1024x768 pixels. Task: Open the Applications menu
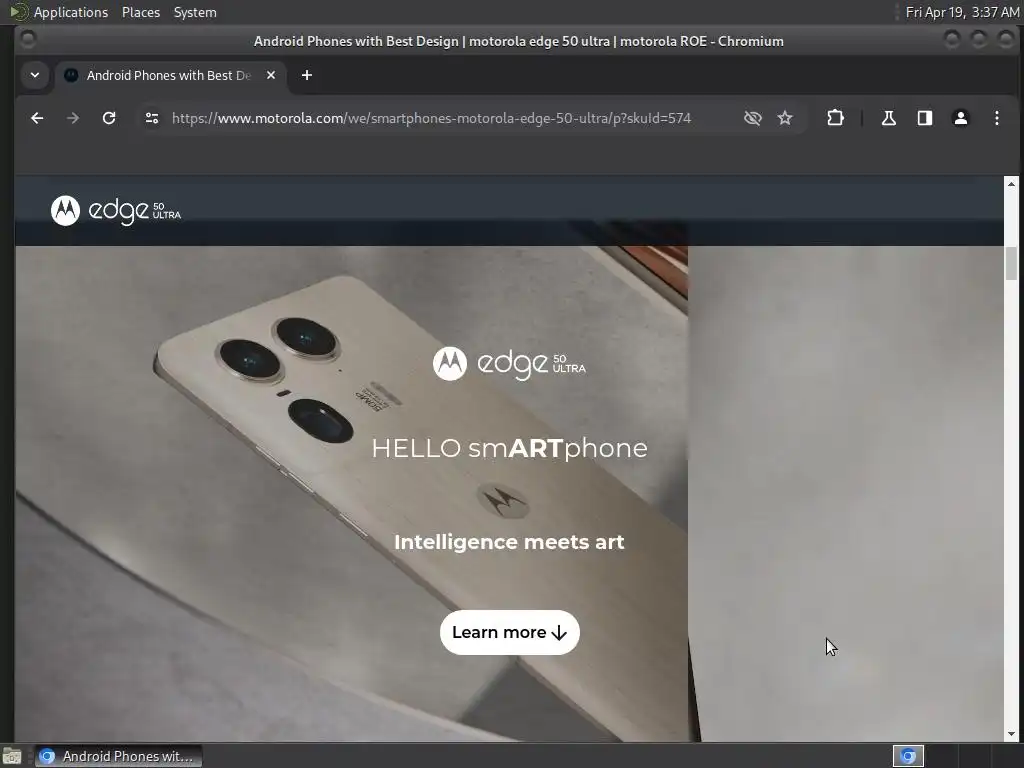(71, 12)
